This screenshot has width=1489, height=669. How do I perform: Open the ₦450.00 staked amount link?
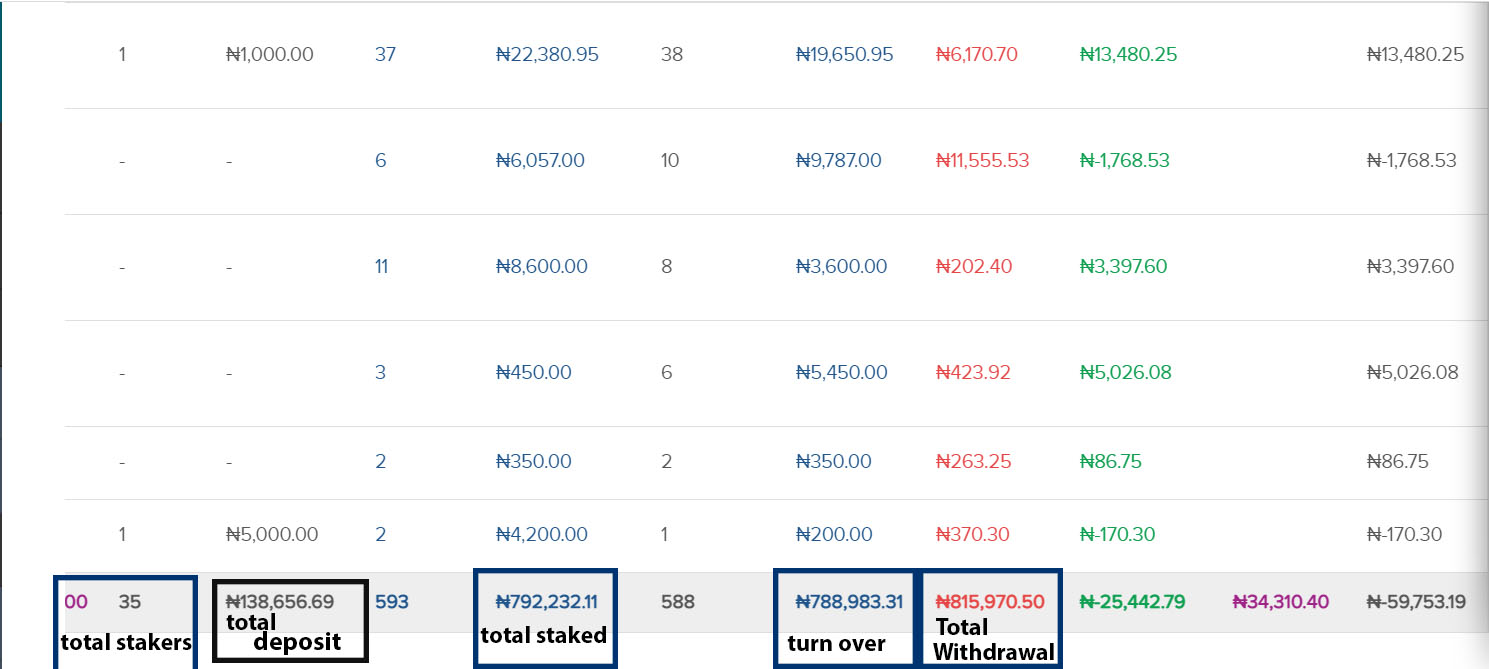(x=534, y=373)
